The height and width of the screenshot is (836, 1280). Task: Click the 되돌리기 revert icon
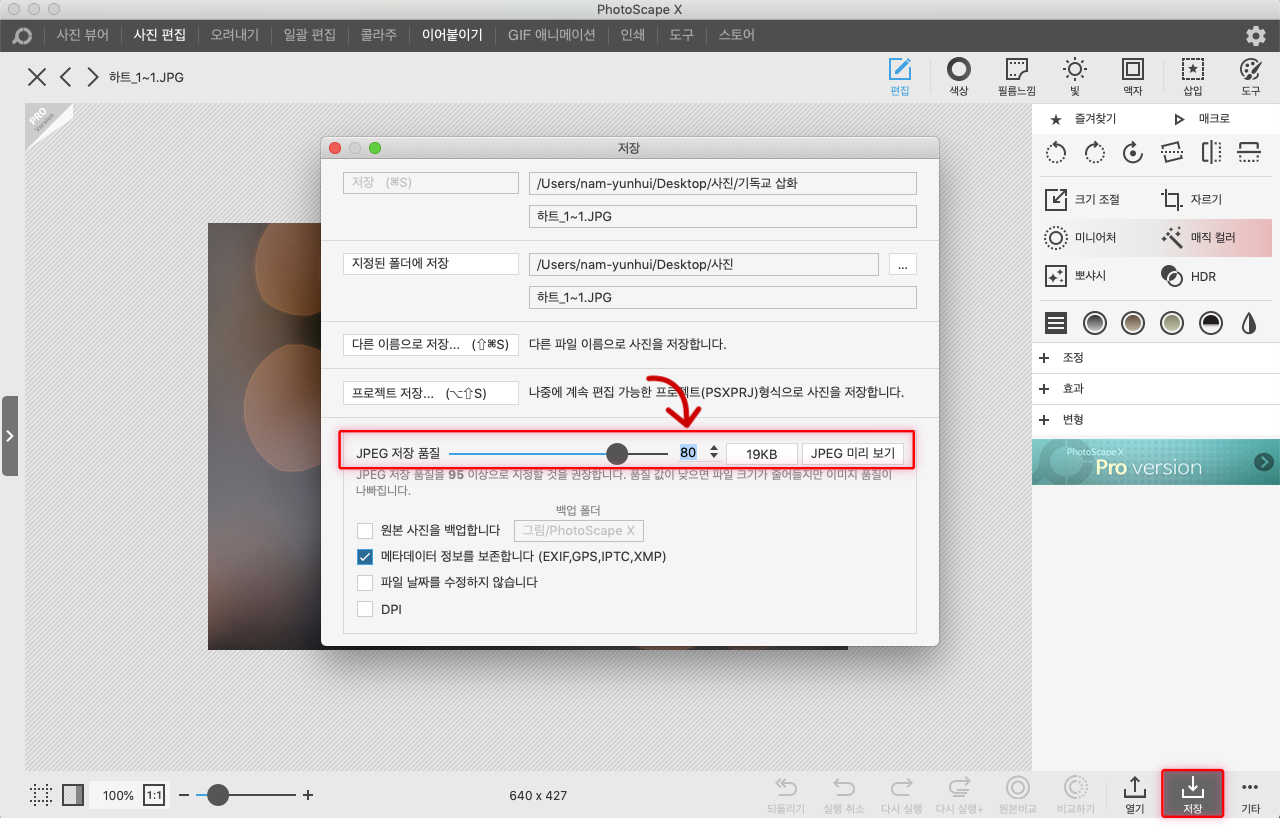tap(785, 794)
